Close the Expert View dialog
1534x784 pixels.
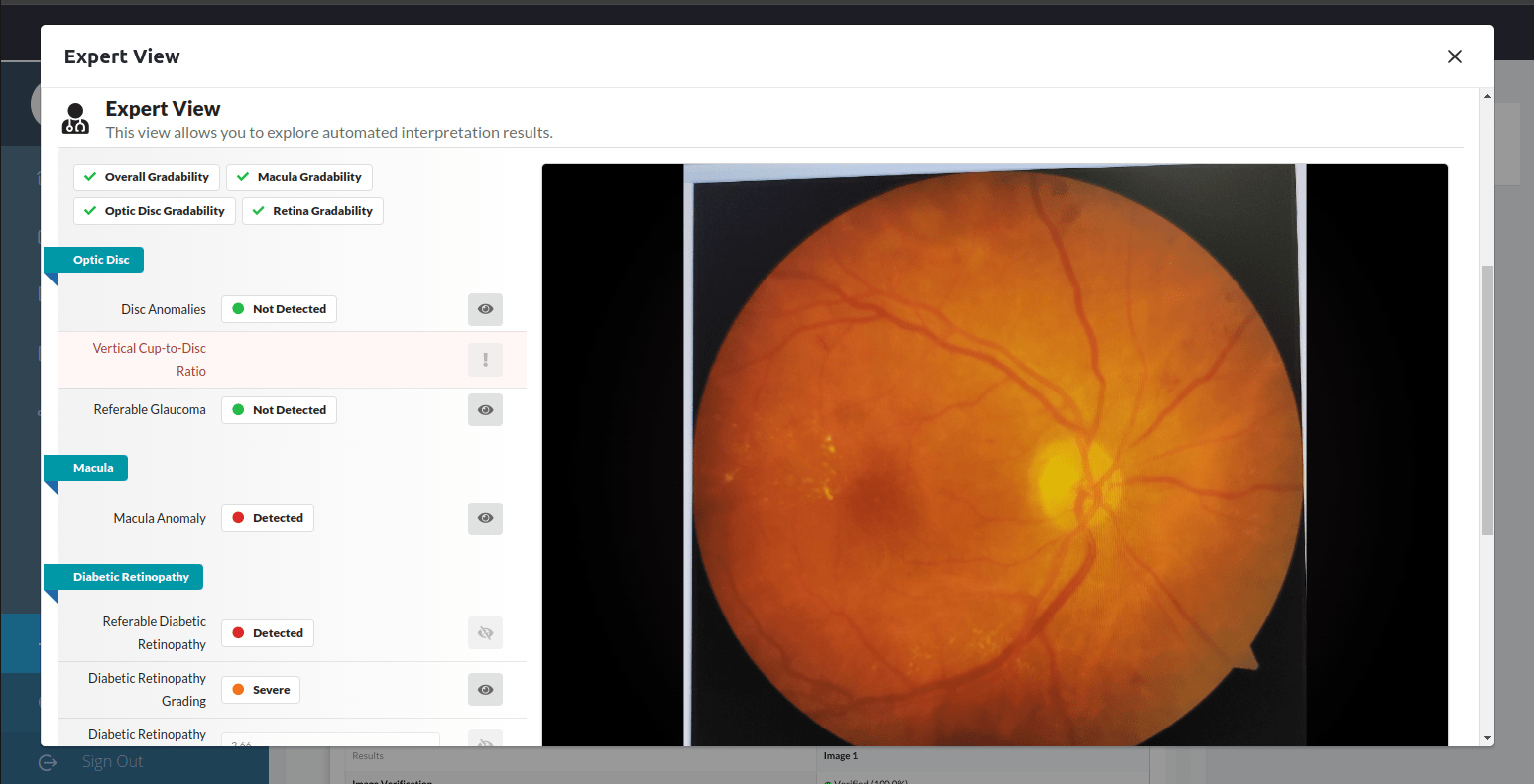[1454, 56]
